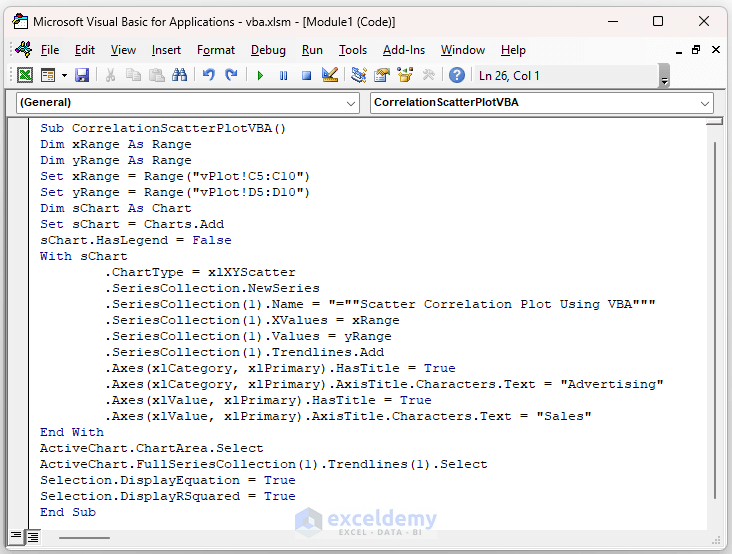Click the split bar above vertical scrollbar

714,121
